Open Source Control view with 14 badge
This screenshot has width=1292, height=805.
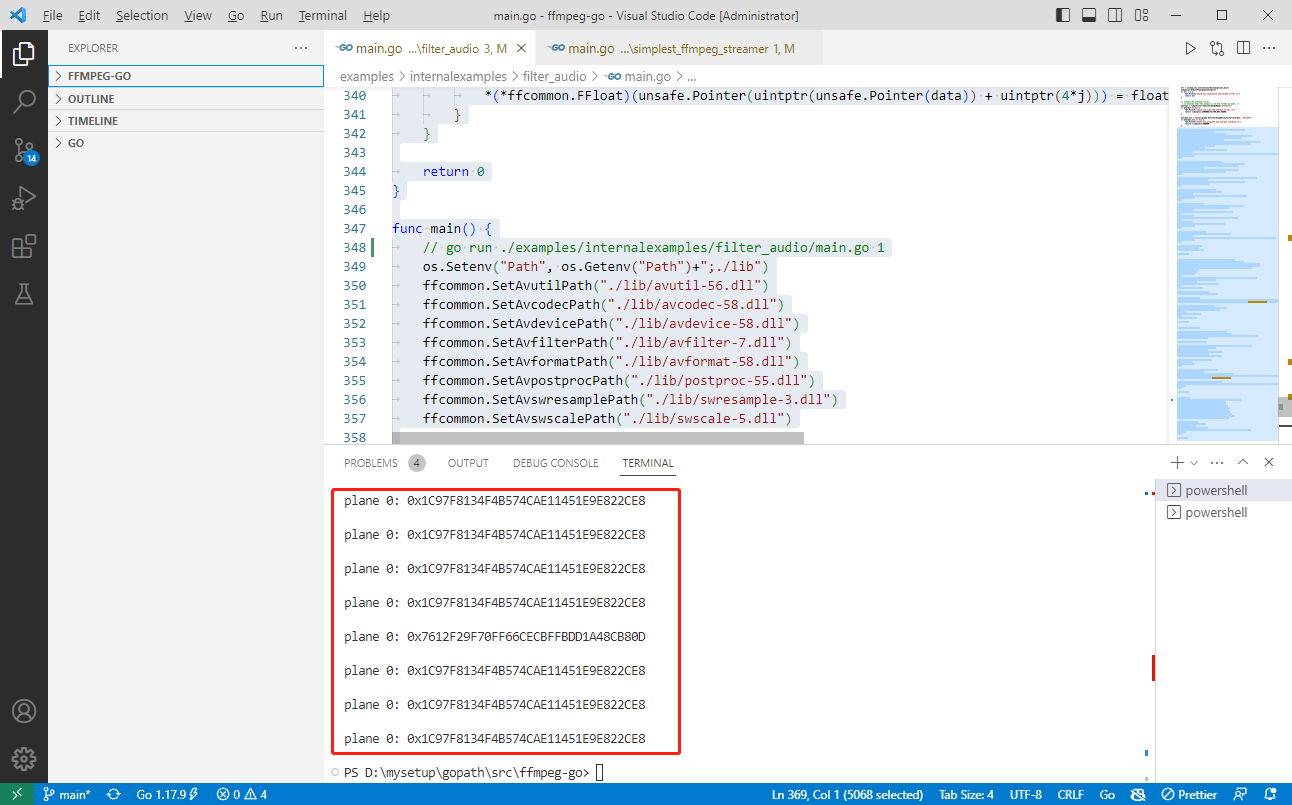(x=24, y=150)
